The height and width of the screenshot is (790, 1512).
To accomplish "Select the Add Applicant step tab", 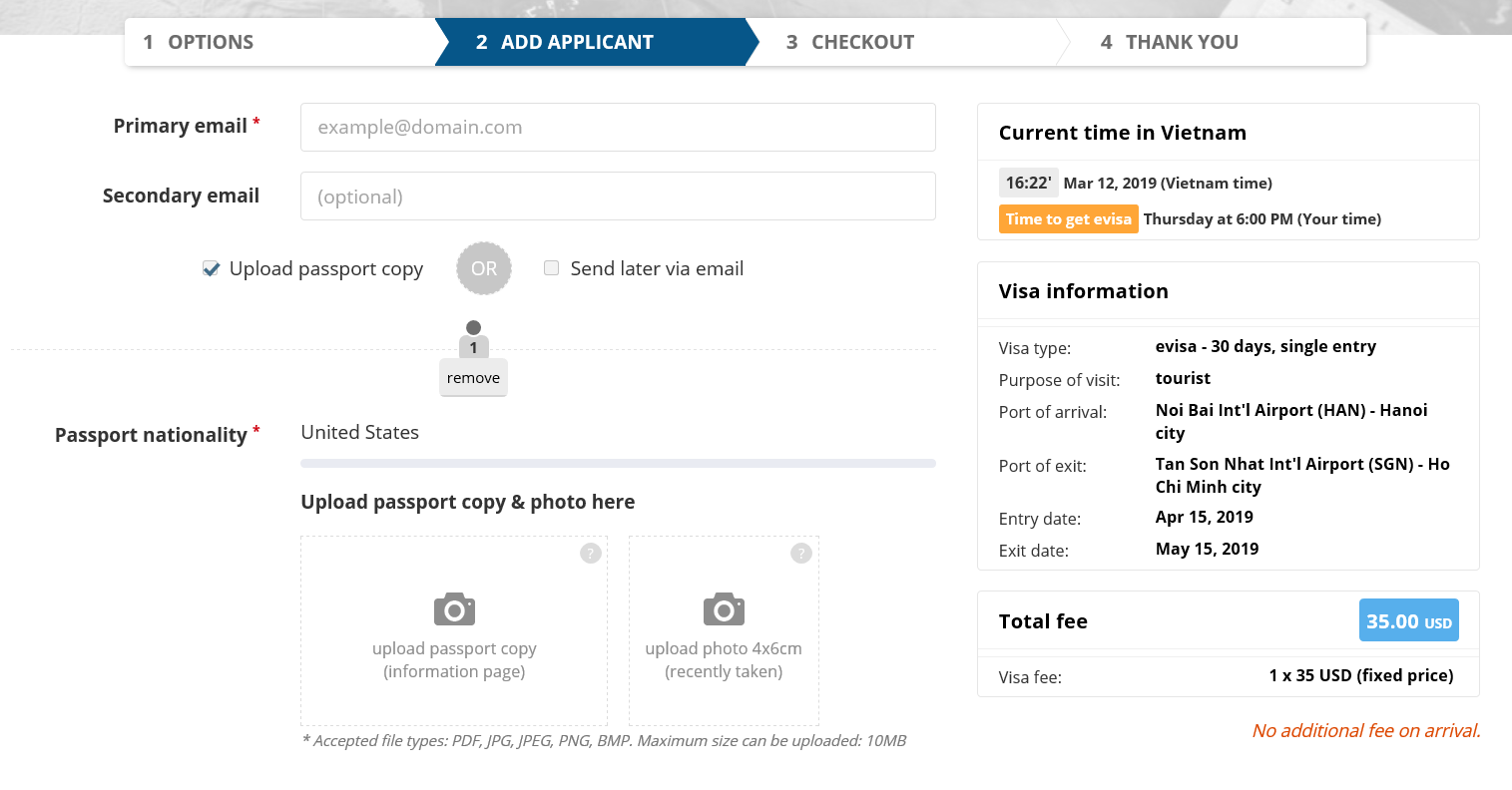I will (577, 42).
